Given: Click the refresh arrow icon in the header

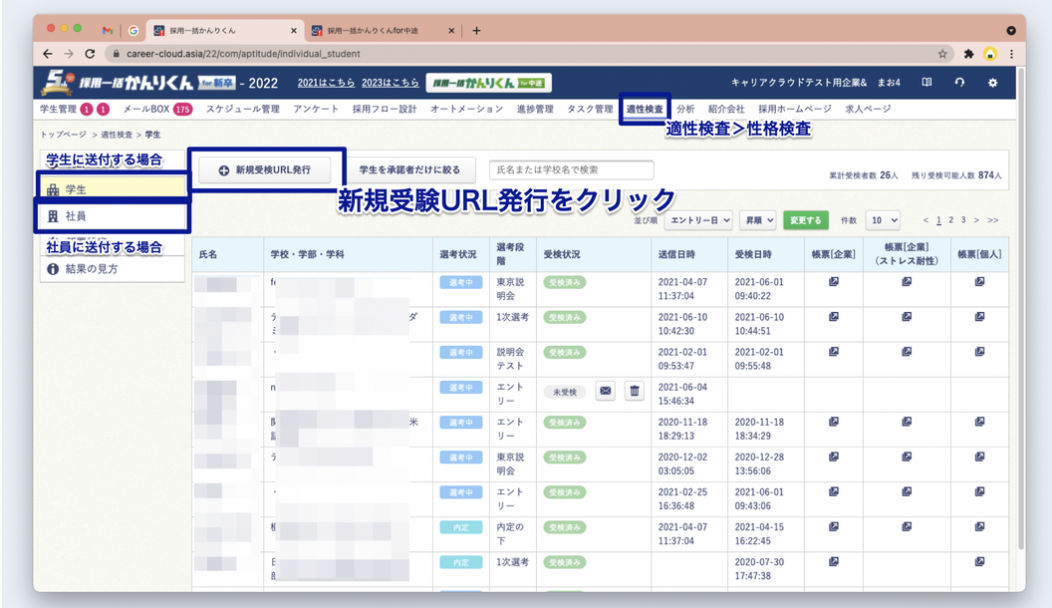Looking at the screenshot, I should coord(960,82).
